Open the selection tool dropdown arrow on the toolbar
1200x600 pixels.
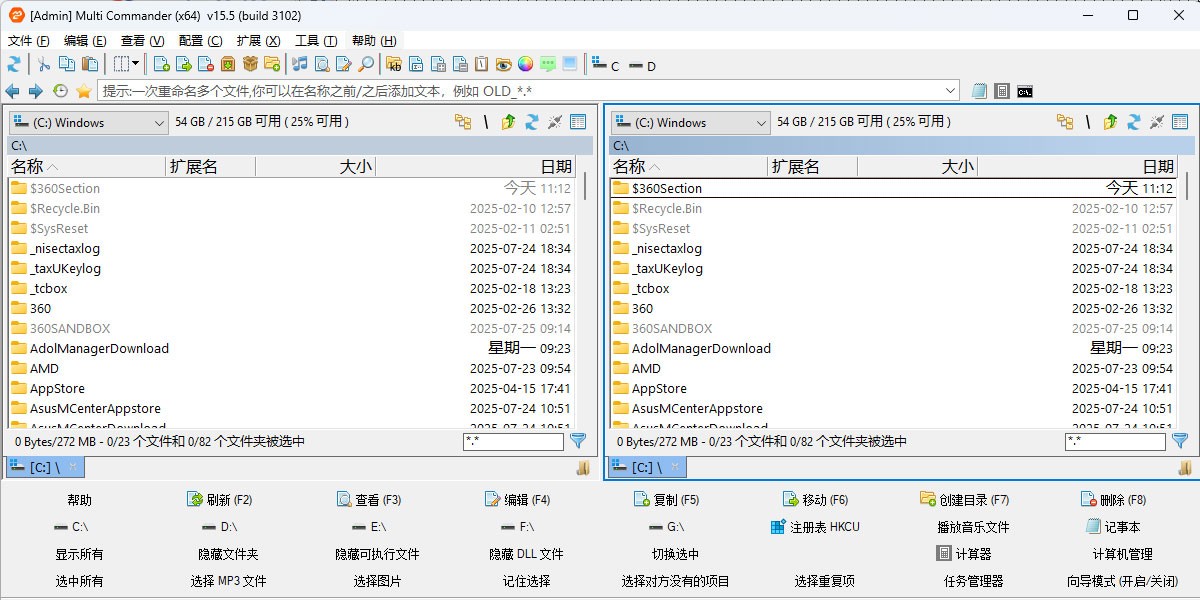coord(137,64)
